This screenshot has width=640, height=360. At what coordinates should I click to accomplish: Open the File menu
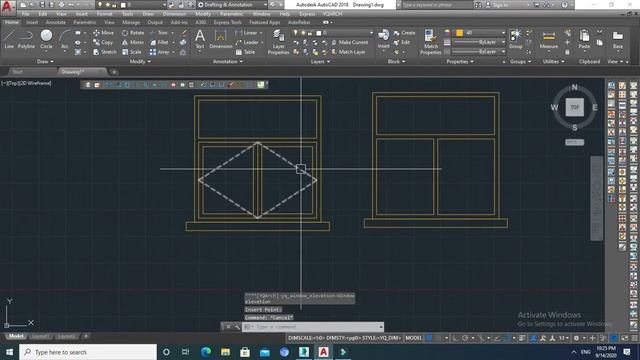coord(25,14)
